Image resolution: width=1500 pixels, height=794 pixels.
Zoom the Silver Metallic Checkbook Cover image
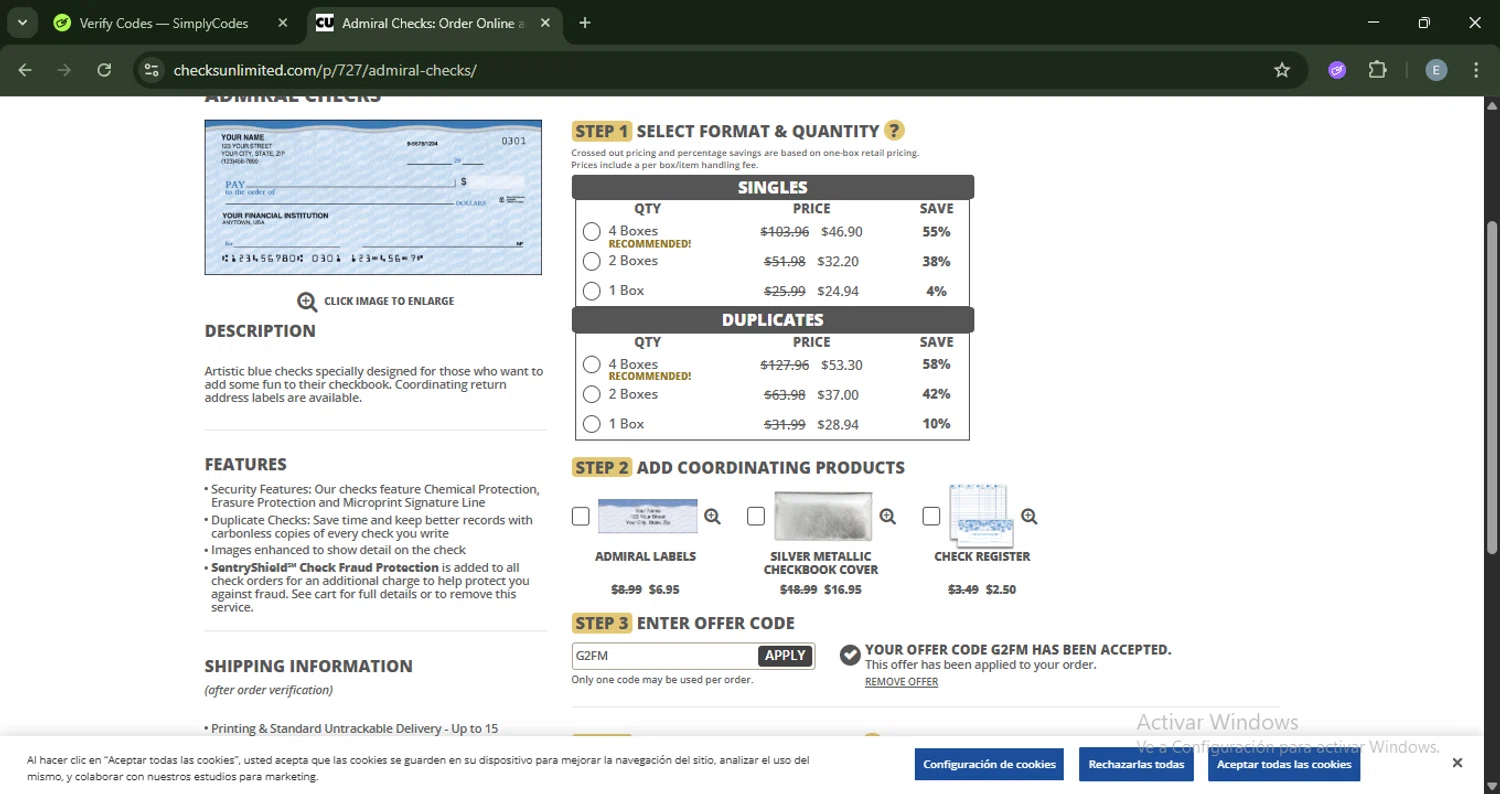click(888, 517)
